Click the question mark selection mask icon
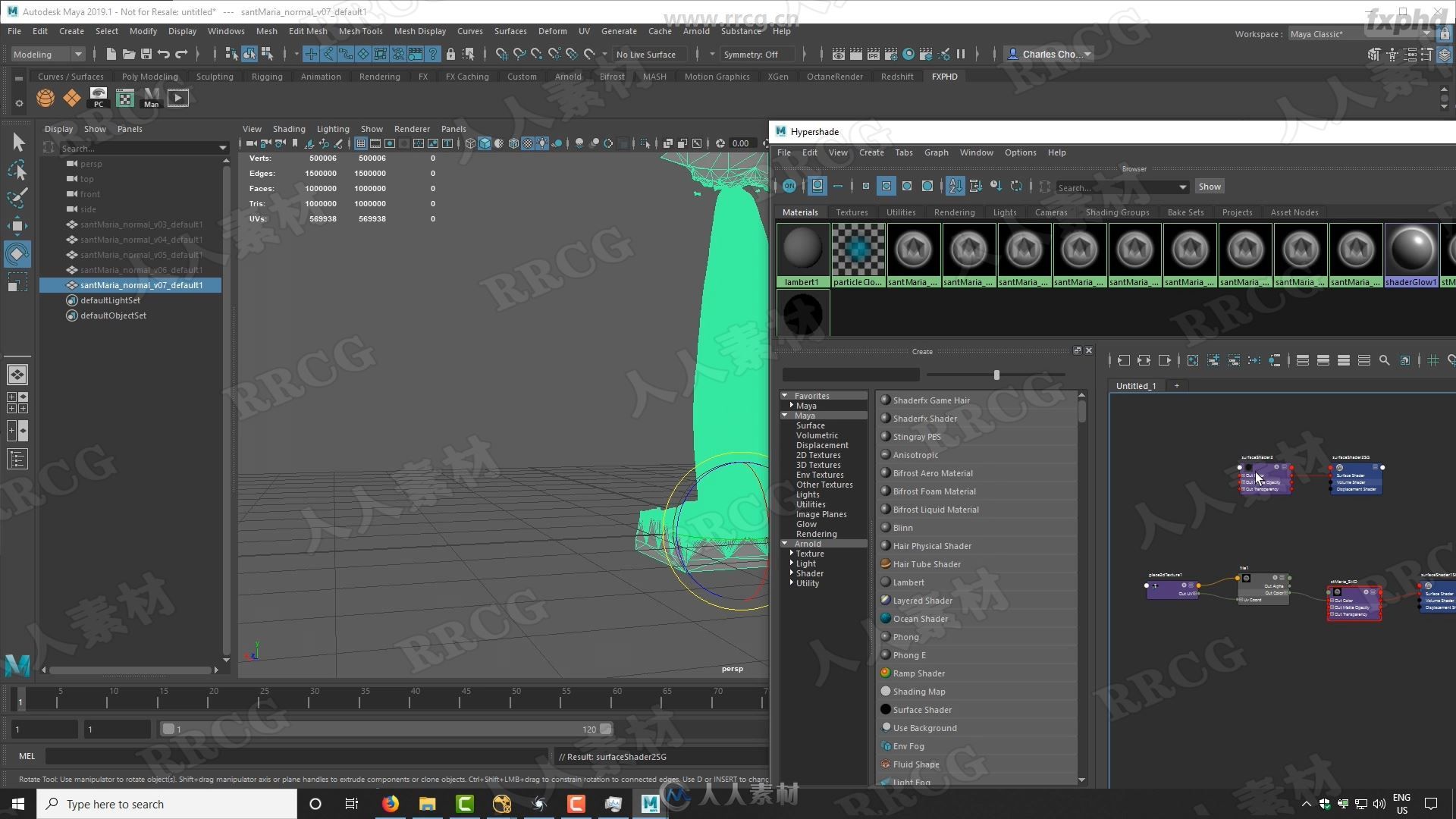 [x=433, y=54]
